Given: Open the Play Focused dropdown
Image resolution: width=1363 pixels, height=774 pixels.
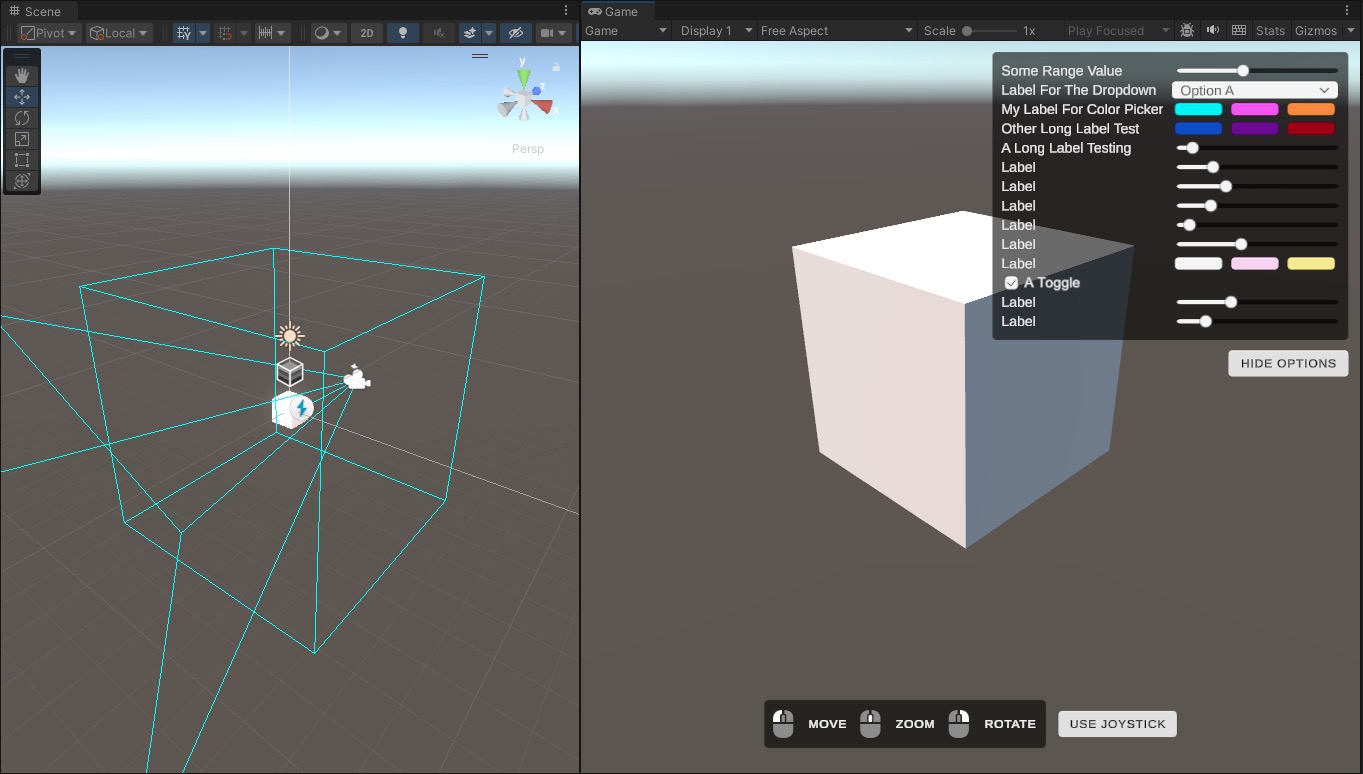Looking at the screenshot, I should [1117, 31].
